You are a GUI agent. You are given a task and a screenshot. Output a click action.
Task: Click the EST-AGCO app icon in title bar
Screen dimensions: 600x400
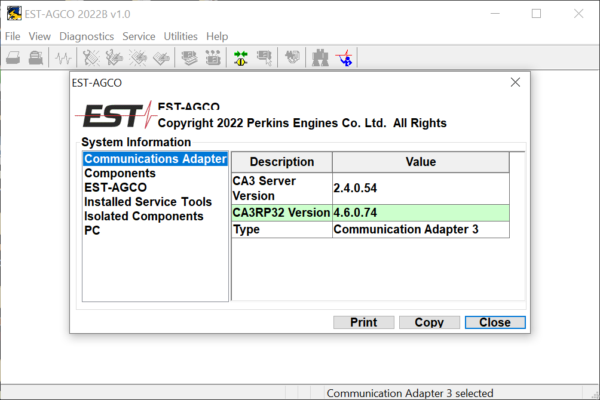(14, 14)
